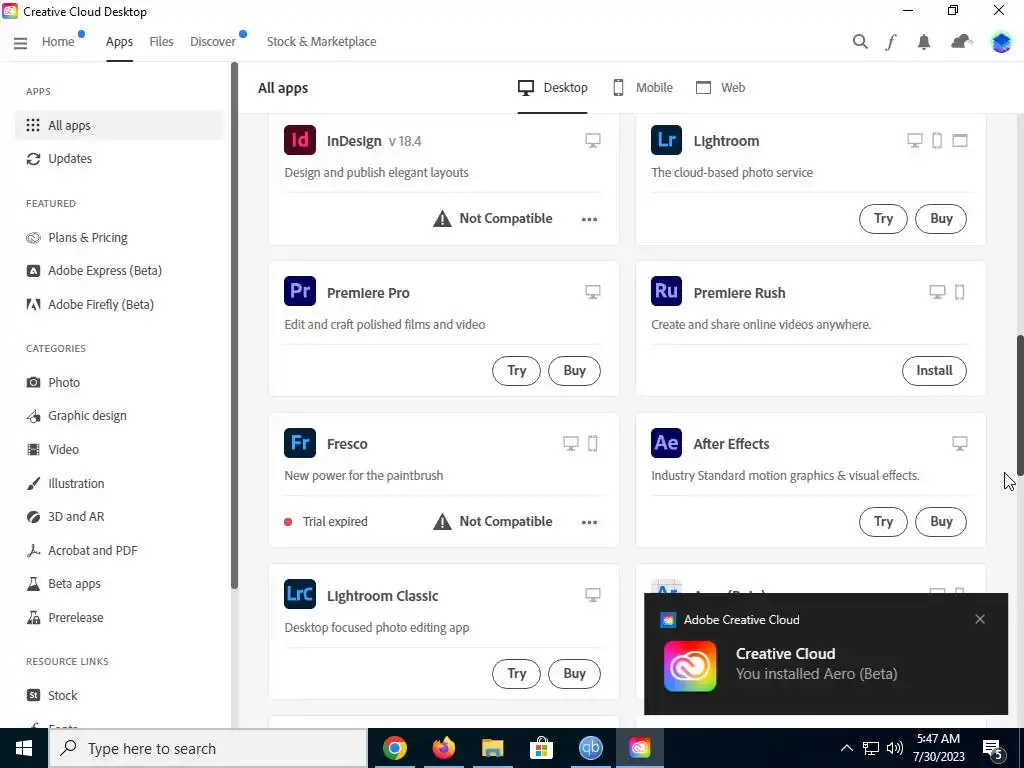
Task: Try After Effects
Action: [x=883, y=522]
